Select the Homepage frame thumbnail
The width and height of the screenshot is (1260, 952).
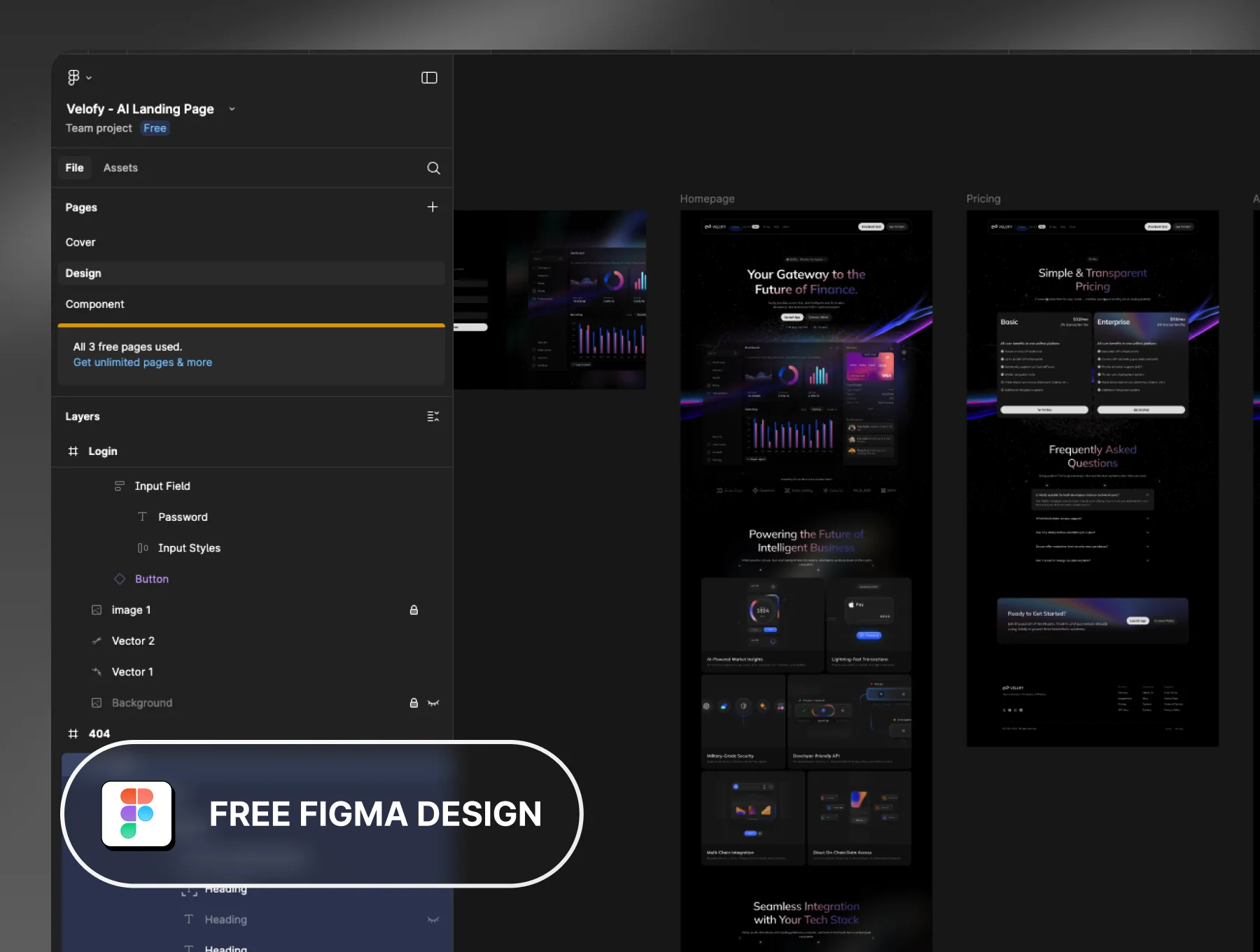(806, 580)
